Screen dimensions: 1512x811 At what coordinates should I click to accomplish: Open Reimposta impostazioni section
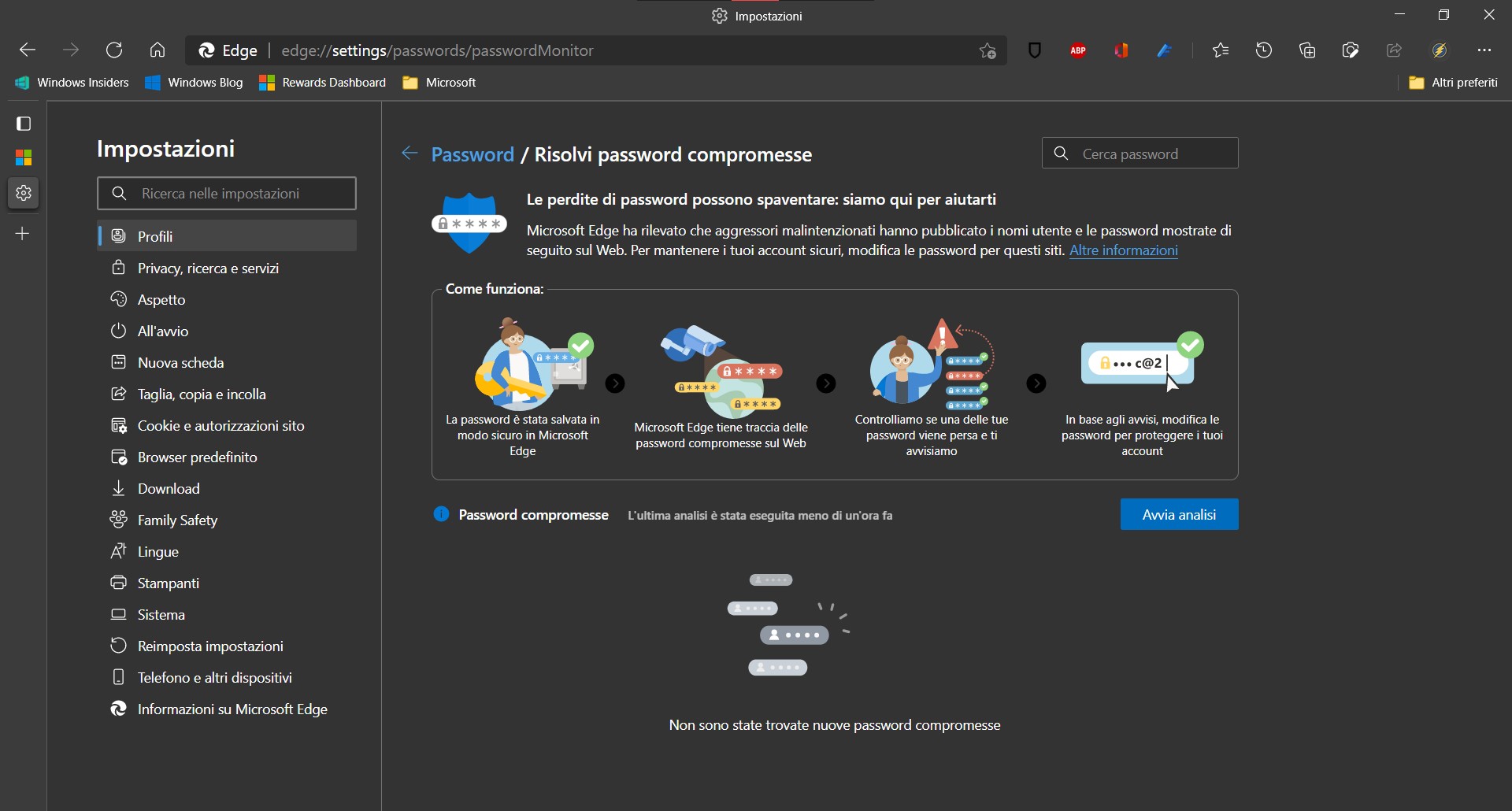[227, 646]
